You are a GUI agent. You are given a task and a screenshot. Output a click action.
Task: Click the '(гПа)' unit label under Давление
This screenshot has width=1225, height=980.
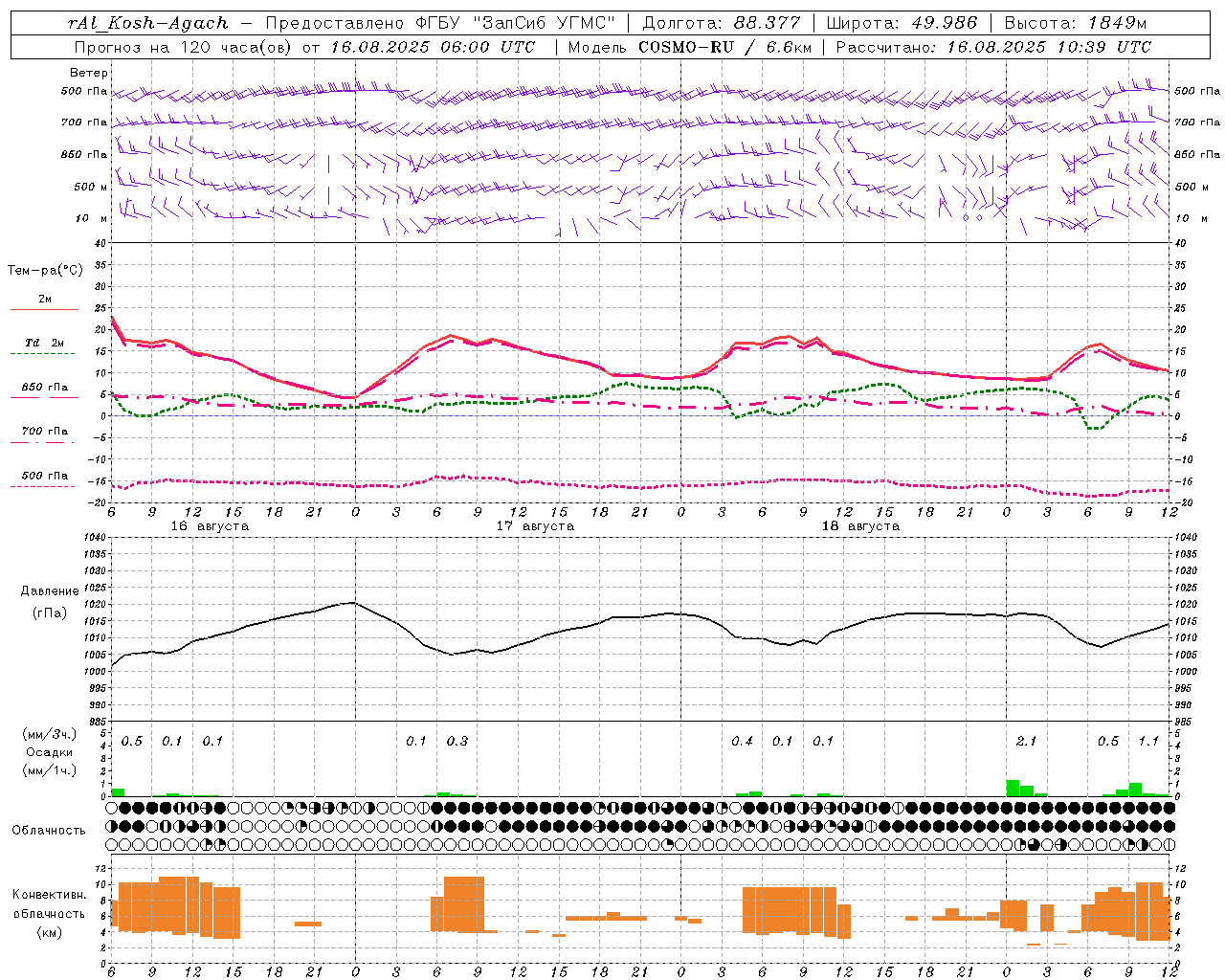point(50,612)
